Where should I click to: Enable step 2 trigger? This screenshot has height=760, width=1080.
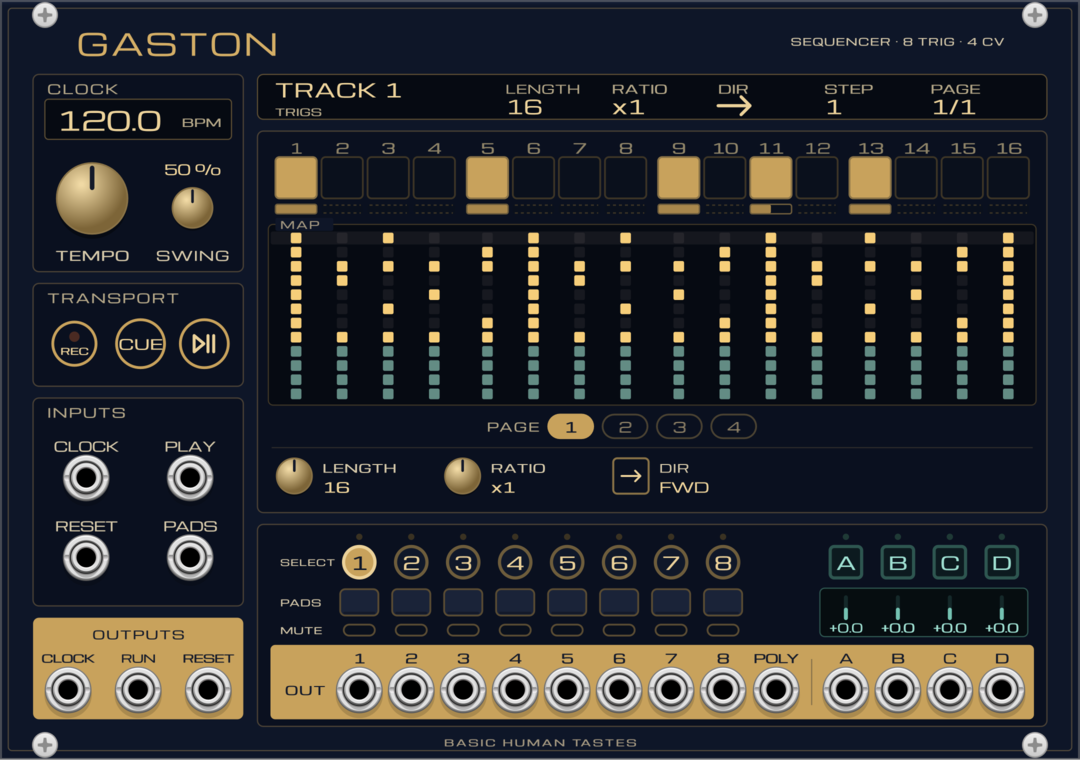[x=342, y=178]
